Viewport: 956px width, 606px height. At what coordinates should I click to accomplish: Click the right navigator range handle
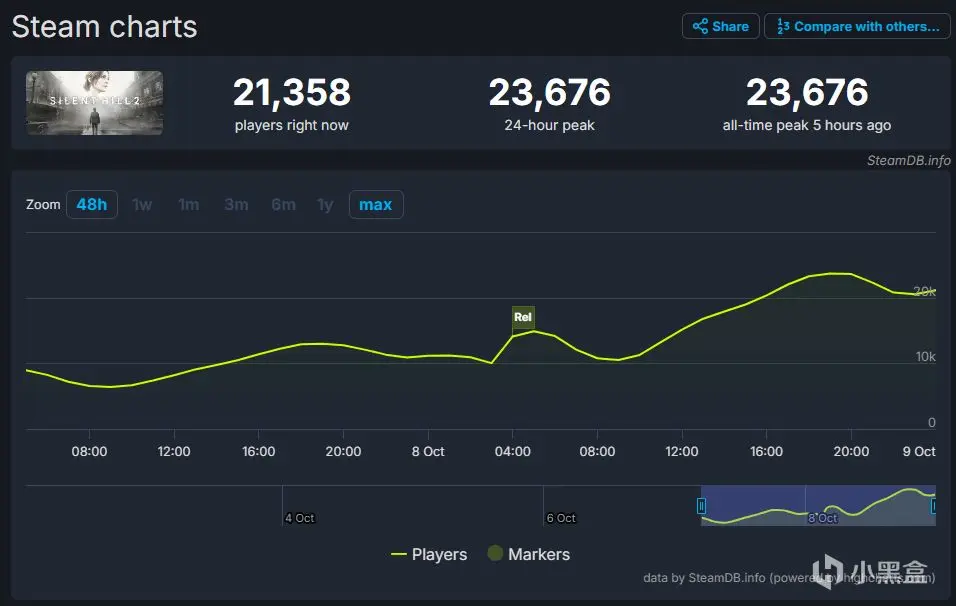pos(933,505)
